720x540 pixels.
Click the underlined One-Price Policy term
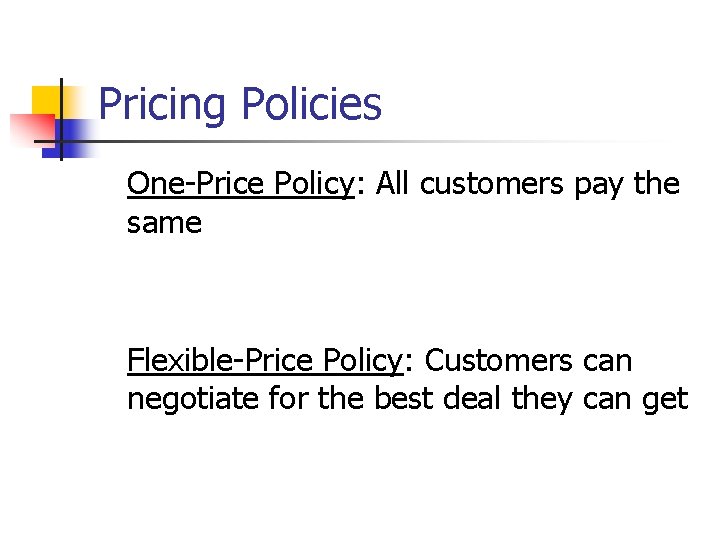click(x=241, y=185)
